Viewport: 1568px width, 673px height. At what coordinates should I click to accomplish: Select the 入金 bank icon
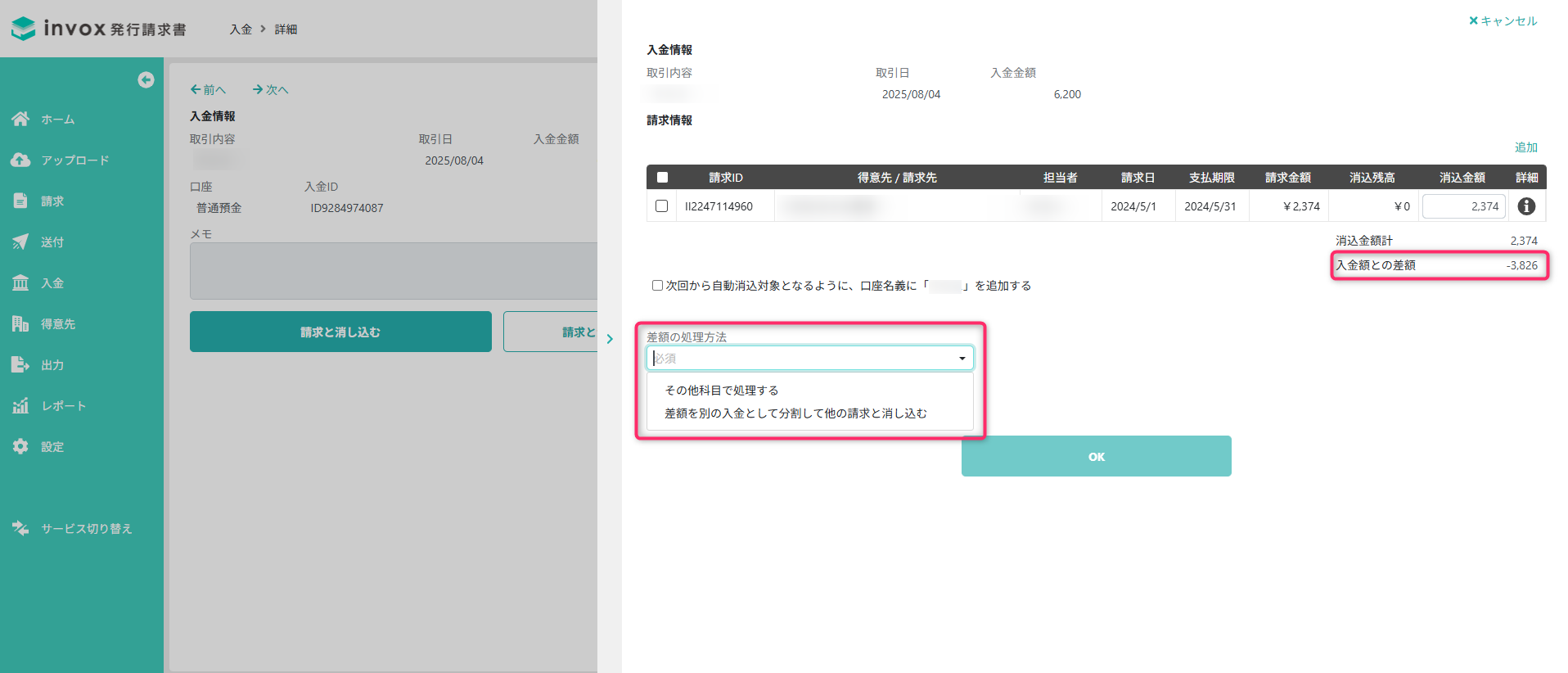[x=20, y=283]
